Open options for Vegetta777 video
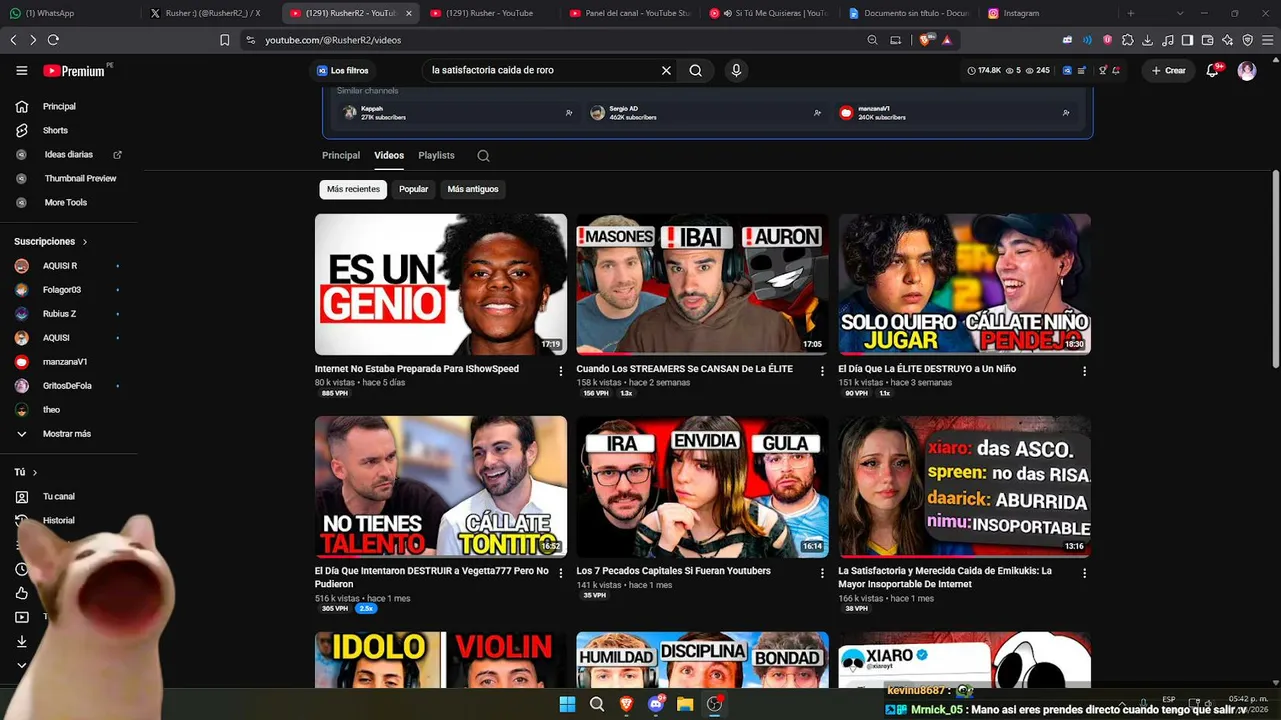1281x720 pixels. 560,573
